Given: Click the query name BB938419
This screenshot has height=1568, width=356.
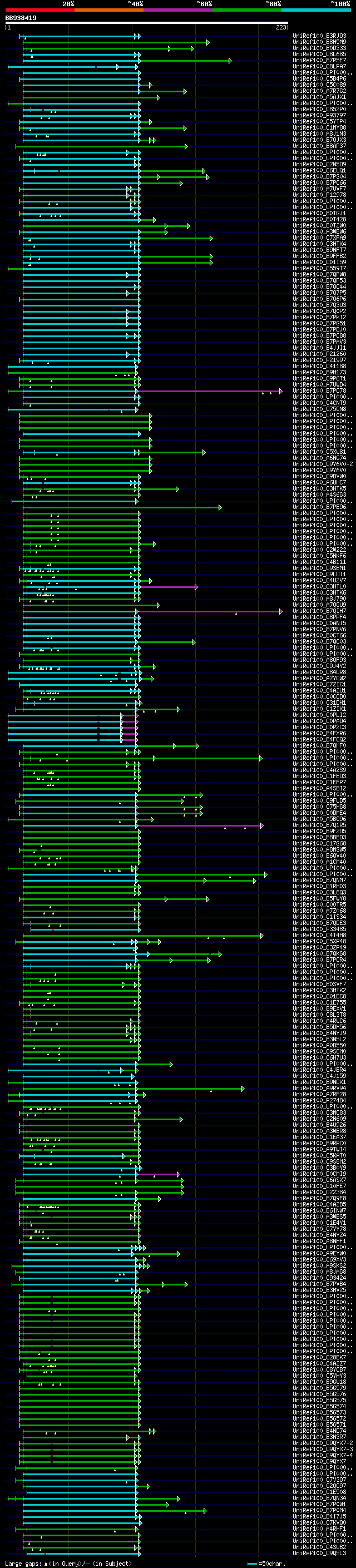Looking at the screenshot, I should coord(21,18).
